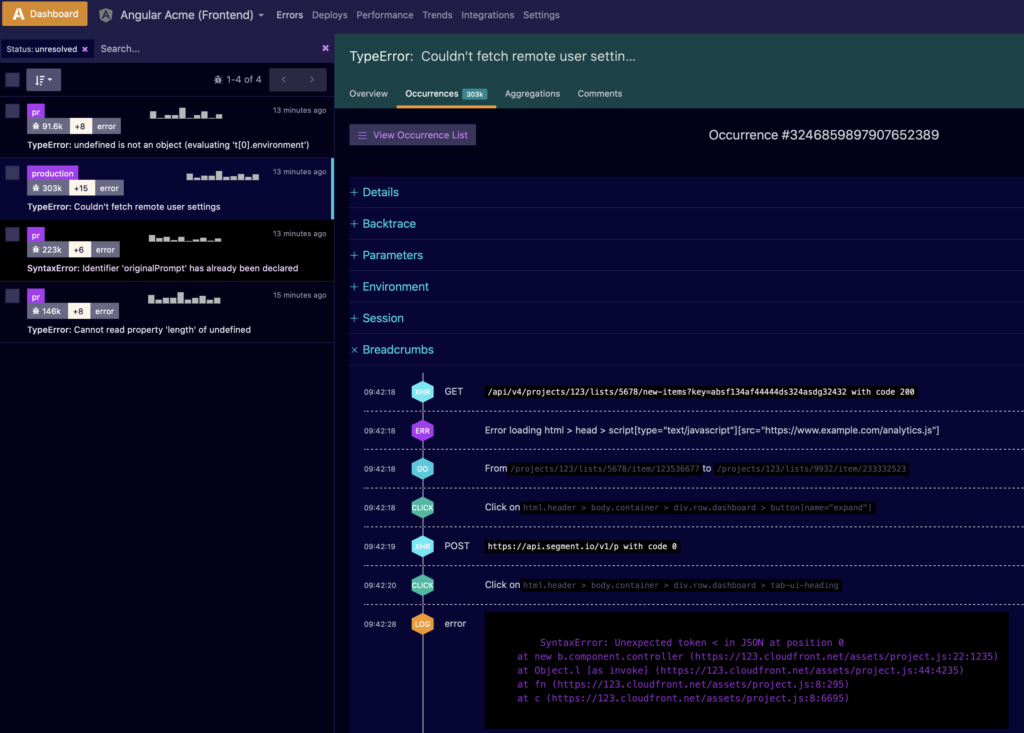Switch to the Aggregations tab
Viewport: 1024px width, 733px height.
tap(532, 93)
